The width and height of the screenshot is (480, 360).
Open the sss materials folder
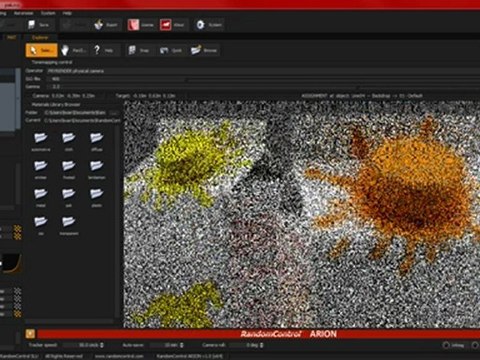[41, 225]
